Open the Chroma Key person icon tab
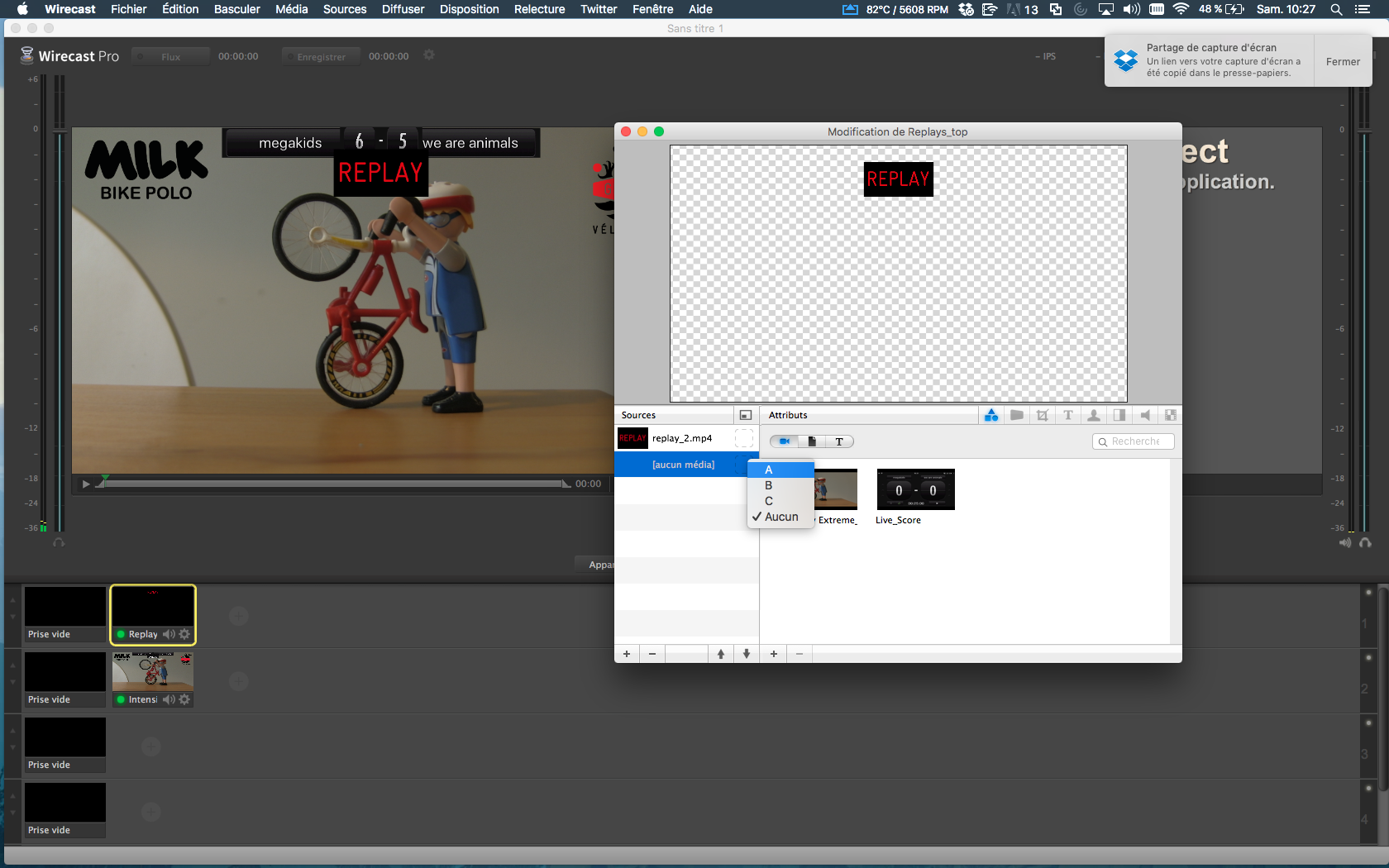Viewport: 1389px width, 868px height. click(x=1094, y=415)
